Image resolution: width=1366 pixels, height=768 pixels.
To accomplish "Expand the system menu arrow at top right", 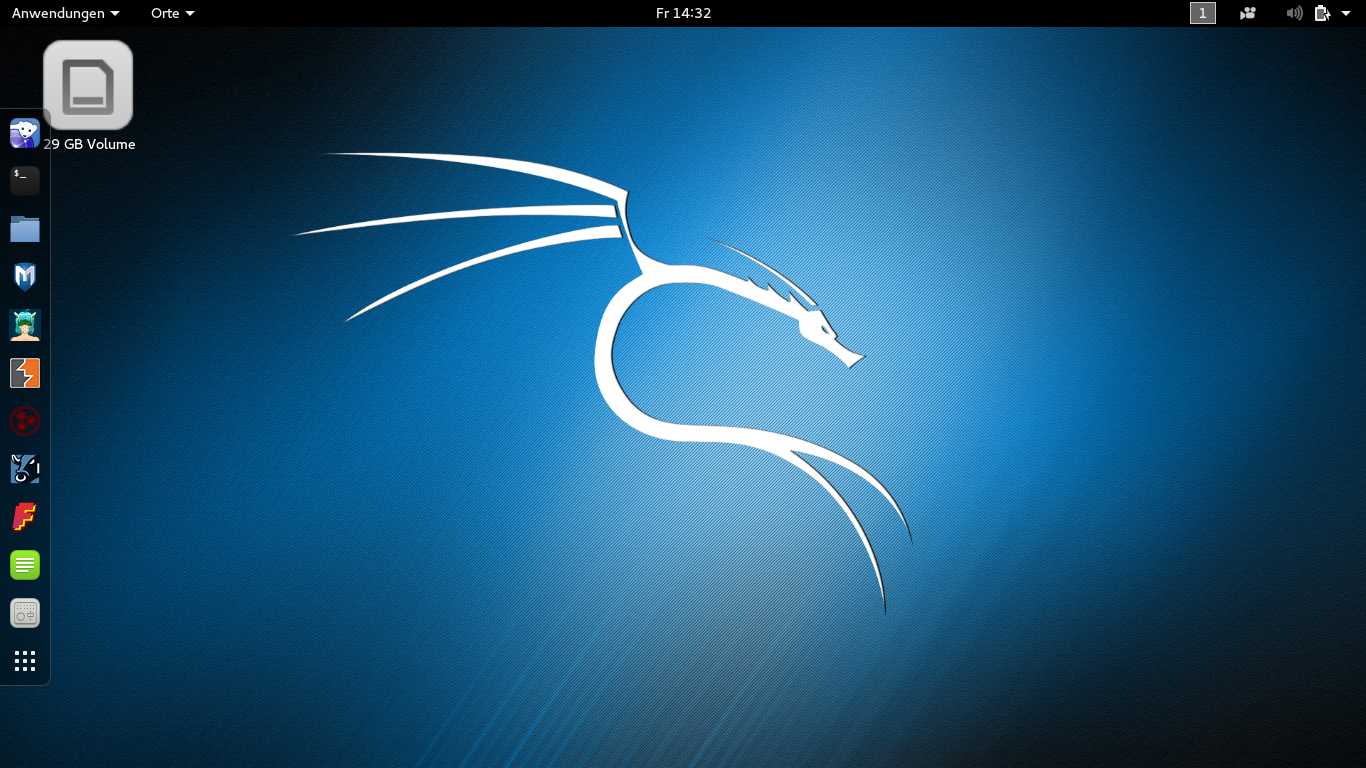I will (x=1346, y=13).
